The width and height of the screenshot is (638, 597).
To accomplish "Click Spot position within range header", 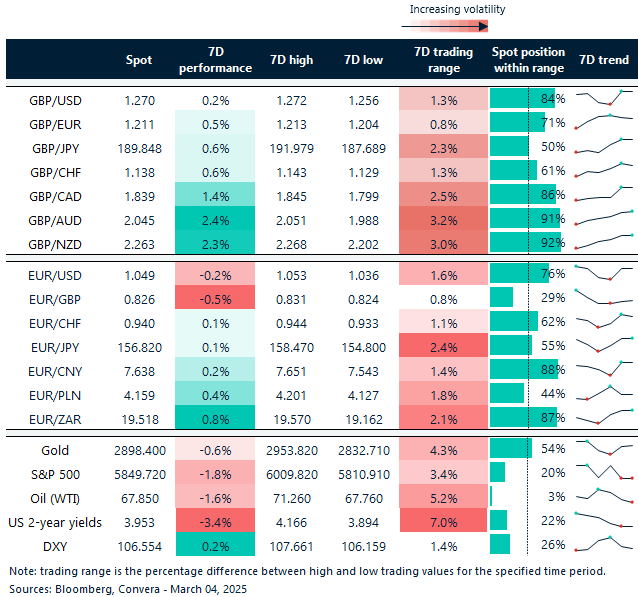I will click(528, 60).
